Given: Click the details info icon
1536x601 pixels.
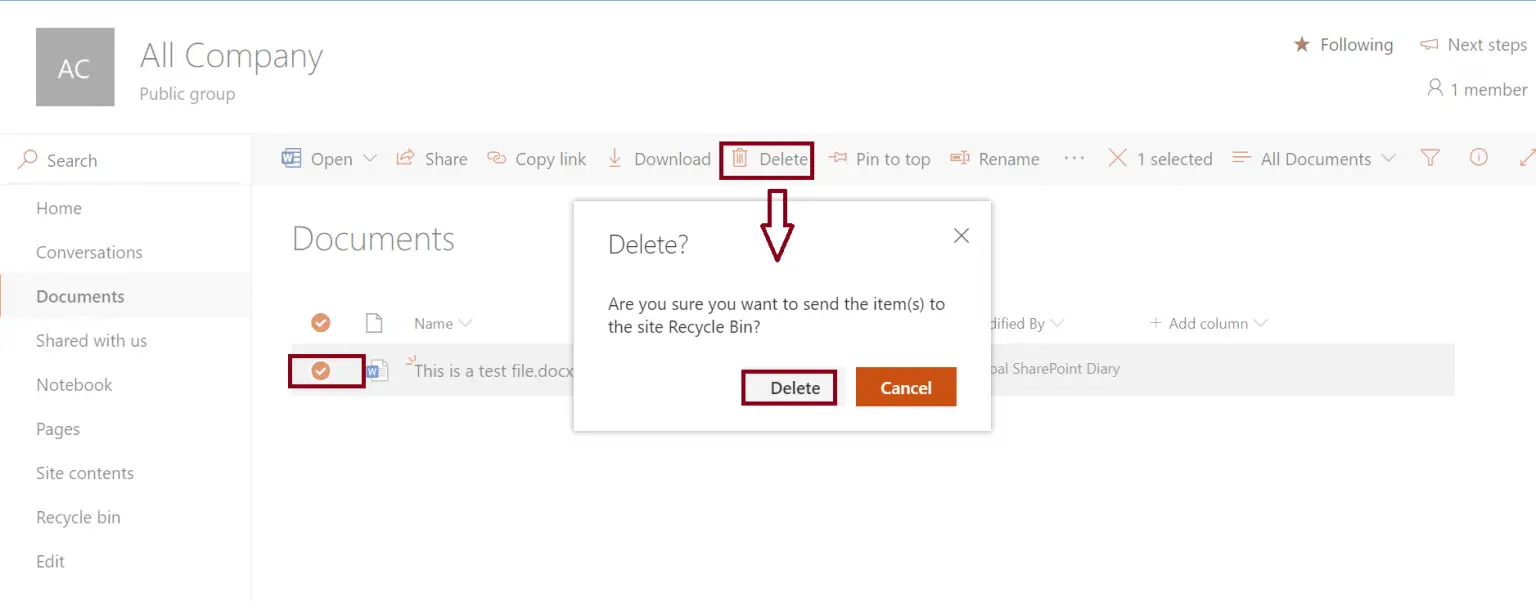Looking at the screenshot, I should (x=1478, y=158).
